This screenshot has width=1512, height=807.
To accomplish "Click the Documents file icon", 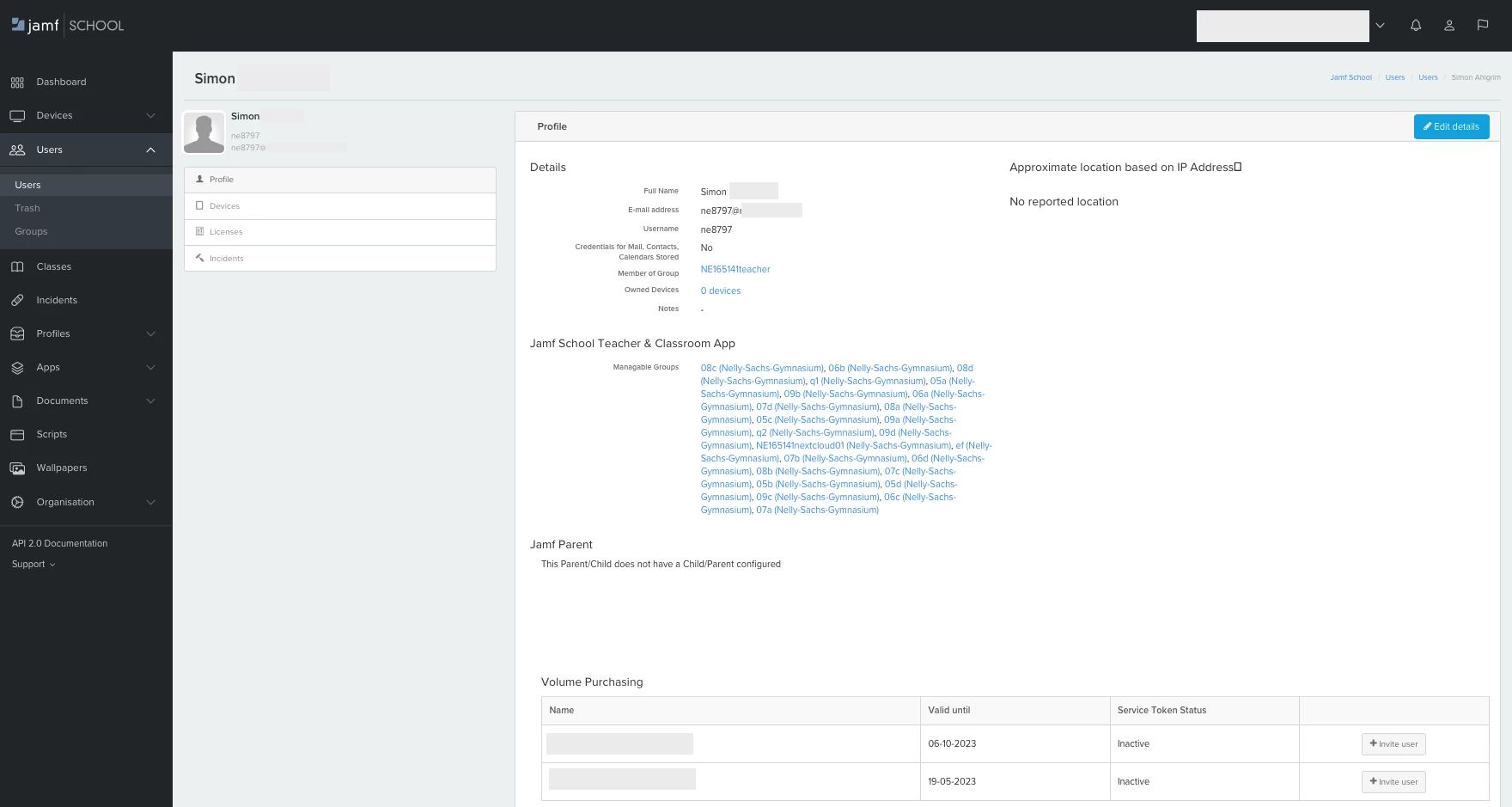I will [17, 400].
